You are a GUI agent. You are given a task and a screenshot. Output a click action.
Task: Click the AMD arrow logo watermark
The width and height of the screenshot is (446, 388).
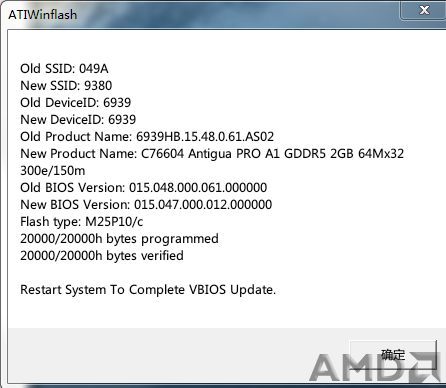click(425, 367)
